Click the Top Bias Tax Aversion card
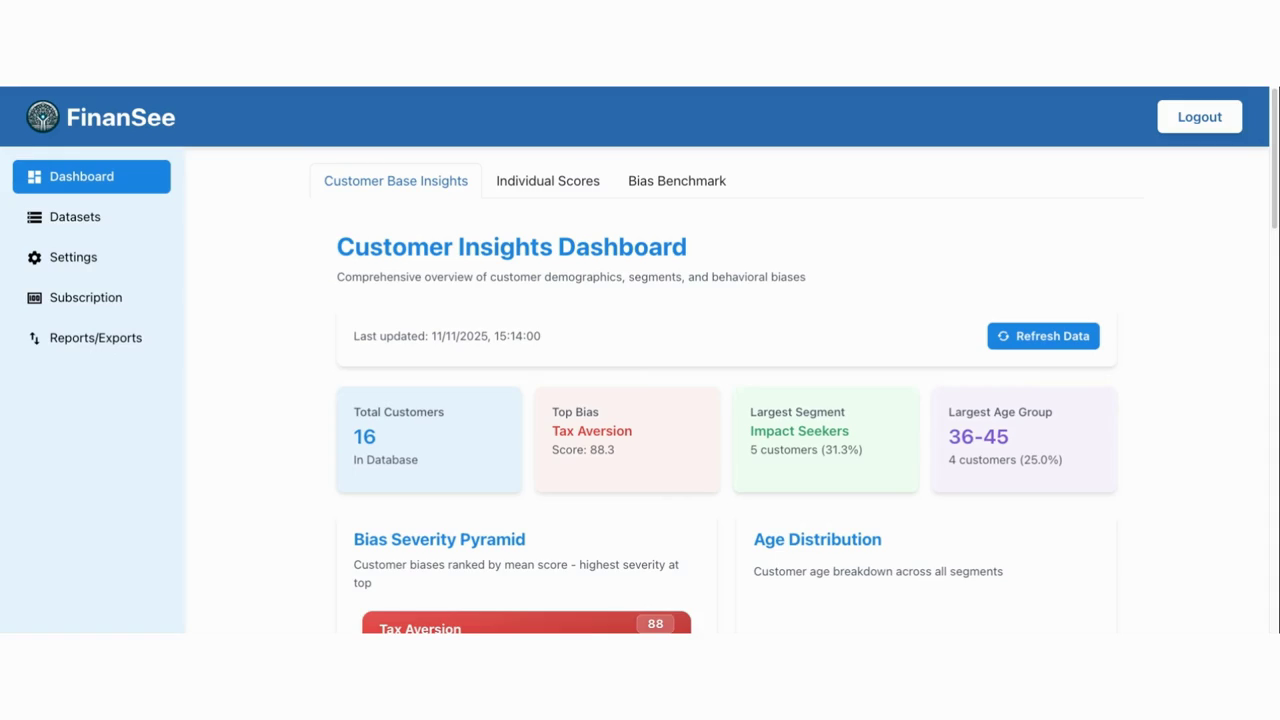1280x720 pixels. [627, 439]
